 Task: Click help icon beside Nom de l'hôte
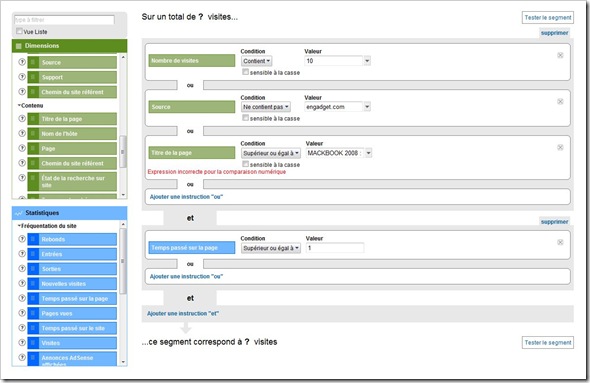click(x=22, y=133)
